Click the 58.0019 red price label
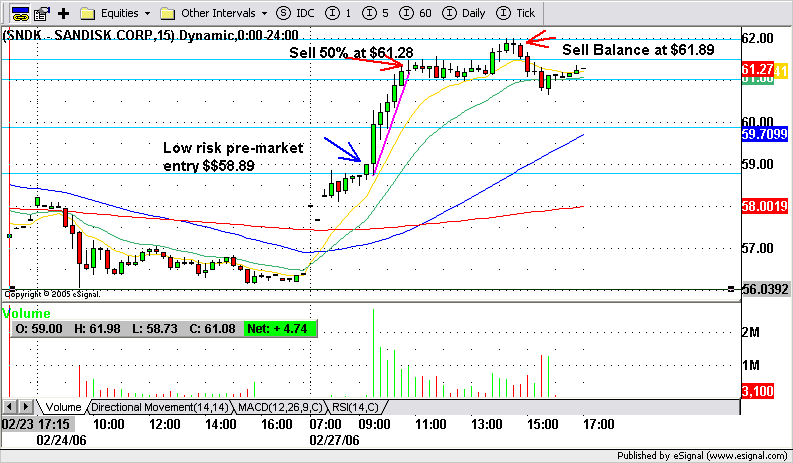 coord(765,206)
